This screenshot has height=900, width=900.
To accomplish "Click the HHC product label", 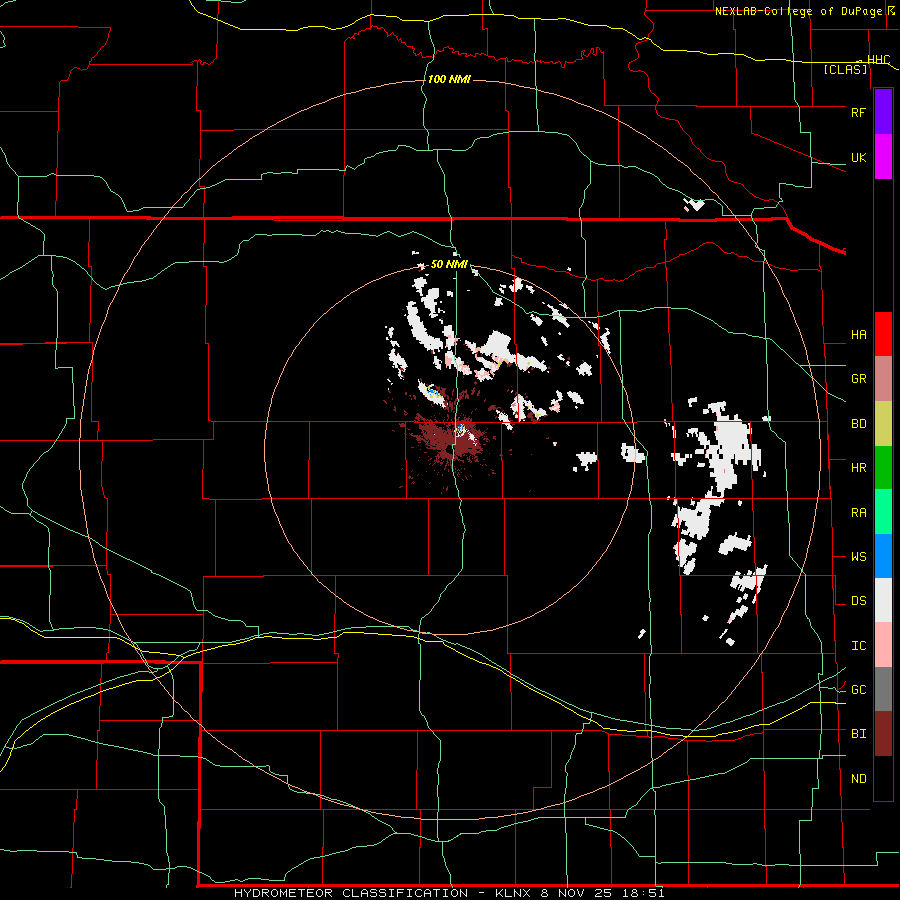I will (x=878, y=60).
